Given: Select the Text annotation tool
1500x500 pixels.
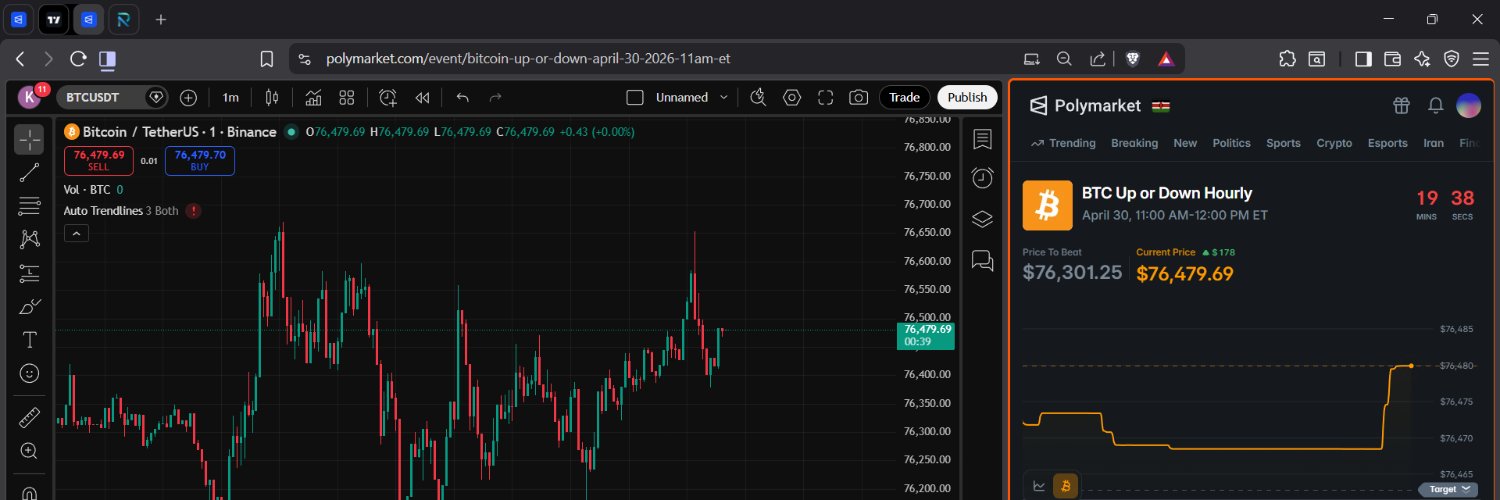Looking at the screenshot, I should pyautogui.click(x=29, y=339).
